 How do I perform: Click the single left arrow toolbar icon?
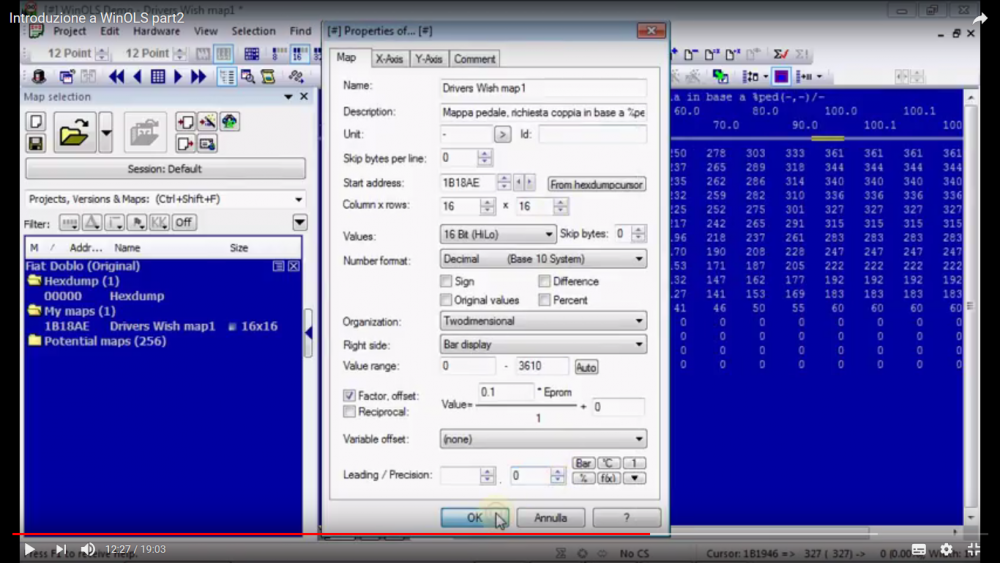tap(137, 77)
